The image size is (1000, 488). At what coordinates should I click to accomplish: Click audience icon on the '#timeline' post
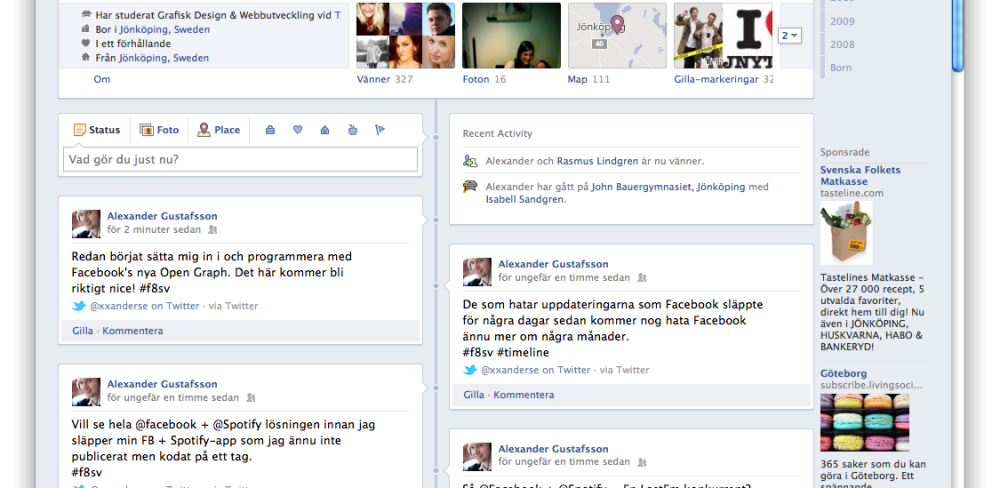[642, 277]
